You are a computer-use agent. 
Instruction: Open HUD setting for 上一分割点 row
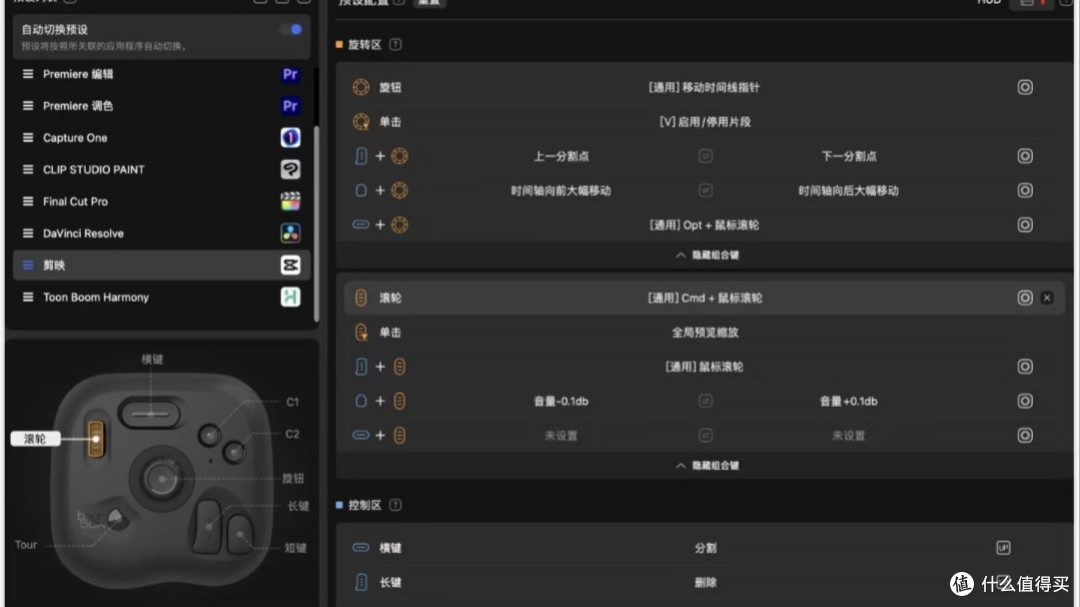point(1025,156)
